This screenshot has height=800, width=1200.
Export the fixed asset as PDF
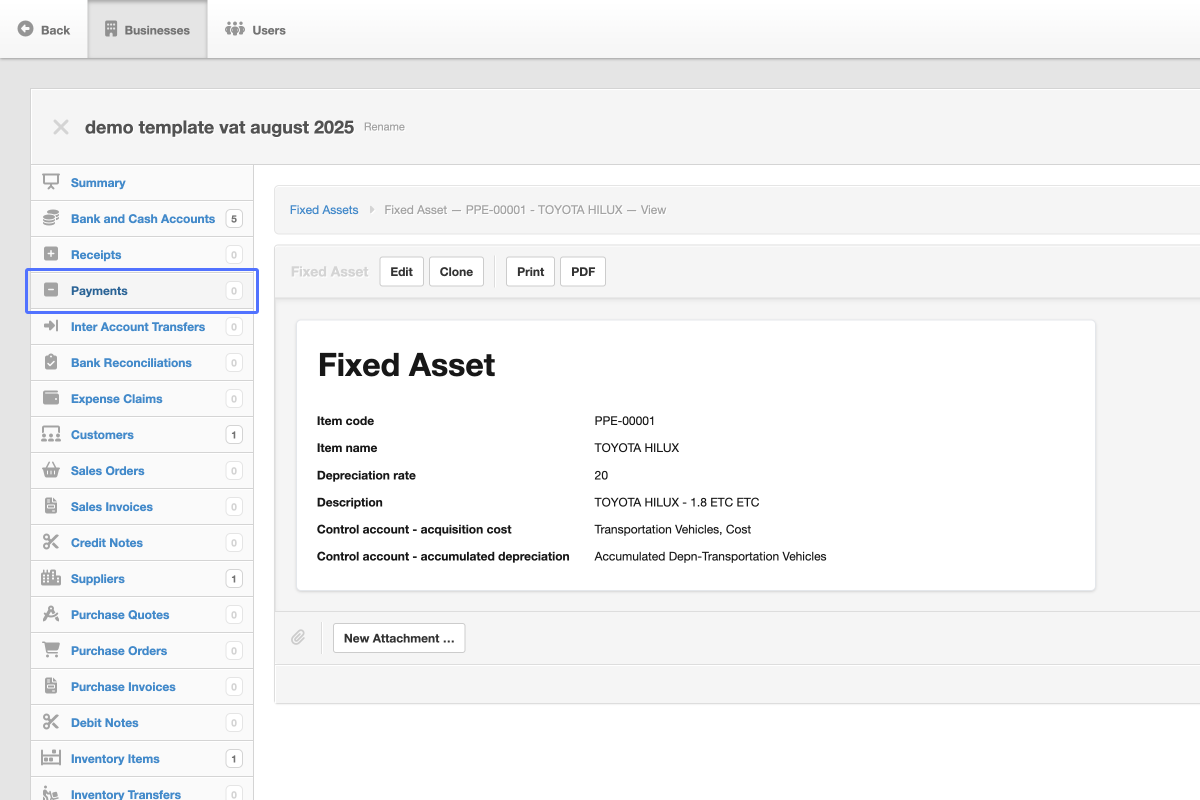point(582,272)
